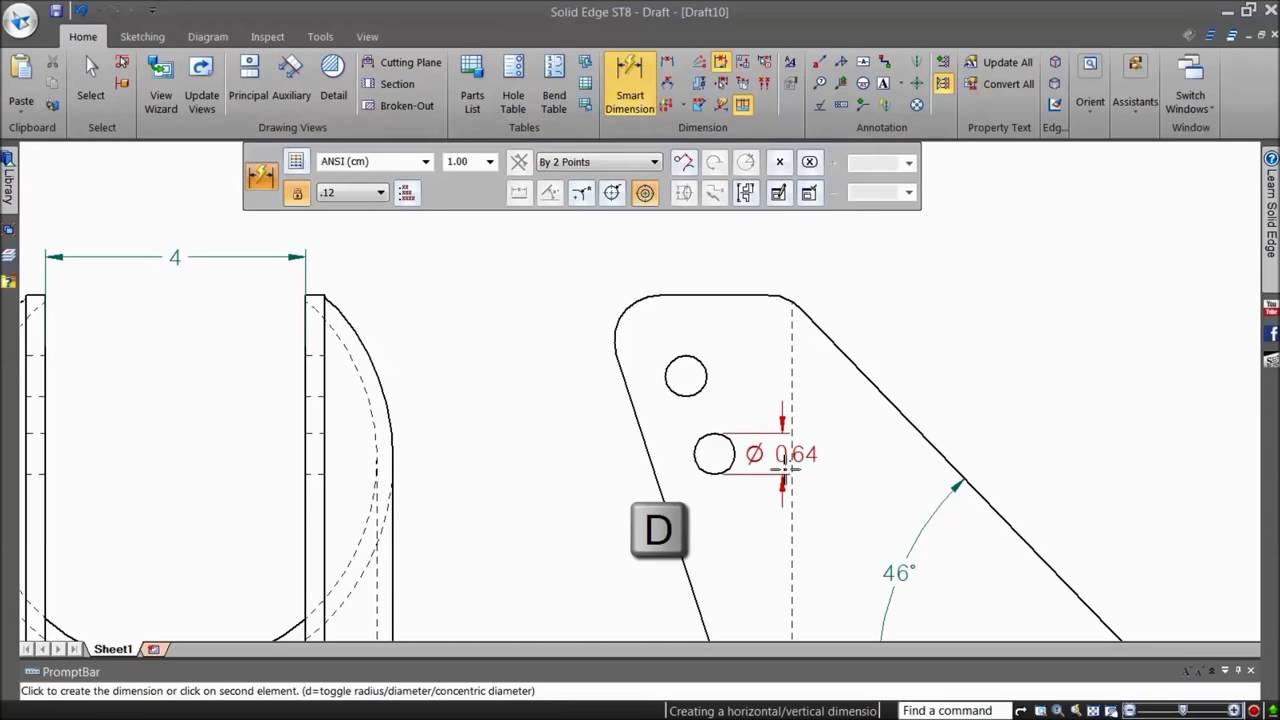The width and height of the screenshot is (1280, 720).
Task: Open the By 2 Points orientation dropdown
Action: (x=598, y=162)
